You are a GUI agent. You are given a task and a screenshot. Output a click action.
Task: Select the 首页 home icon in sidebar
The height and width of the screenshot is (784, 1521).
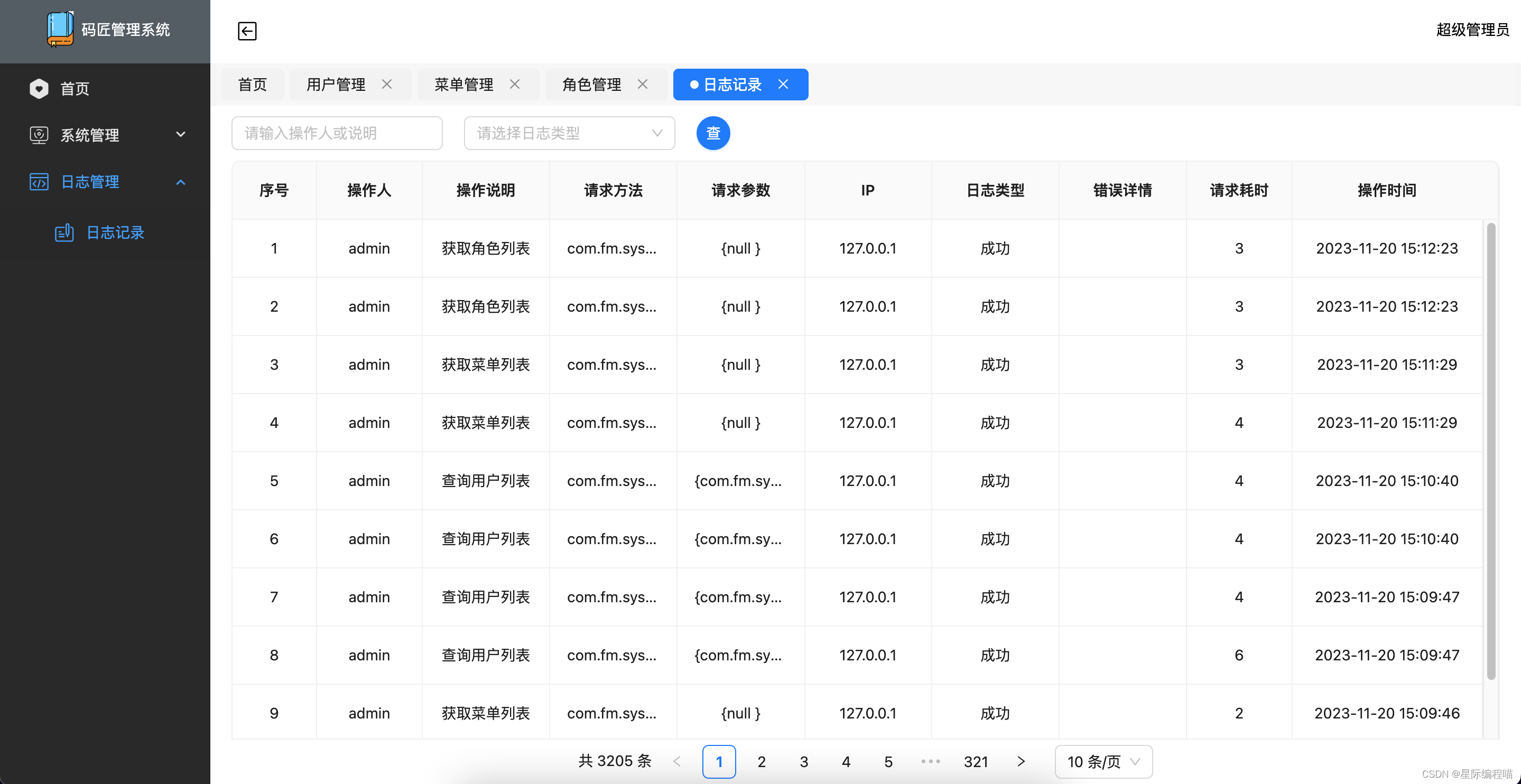tap(39, 89)
